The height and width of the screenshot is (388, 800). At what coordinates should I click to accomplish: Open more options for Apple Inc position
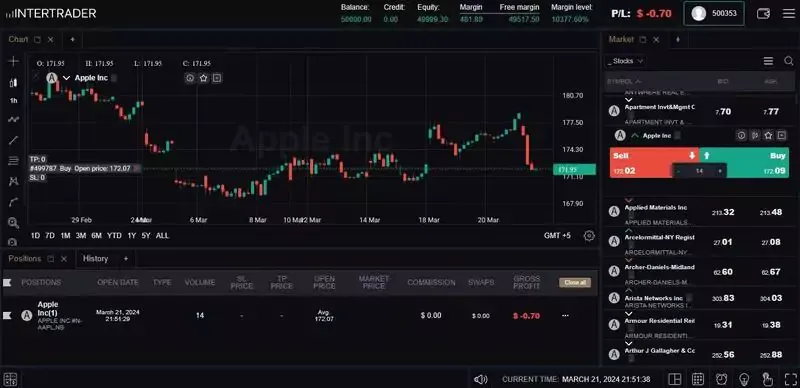(565, 316)
